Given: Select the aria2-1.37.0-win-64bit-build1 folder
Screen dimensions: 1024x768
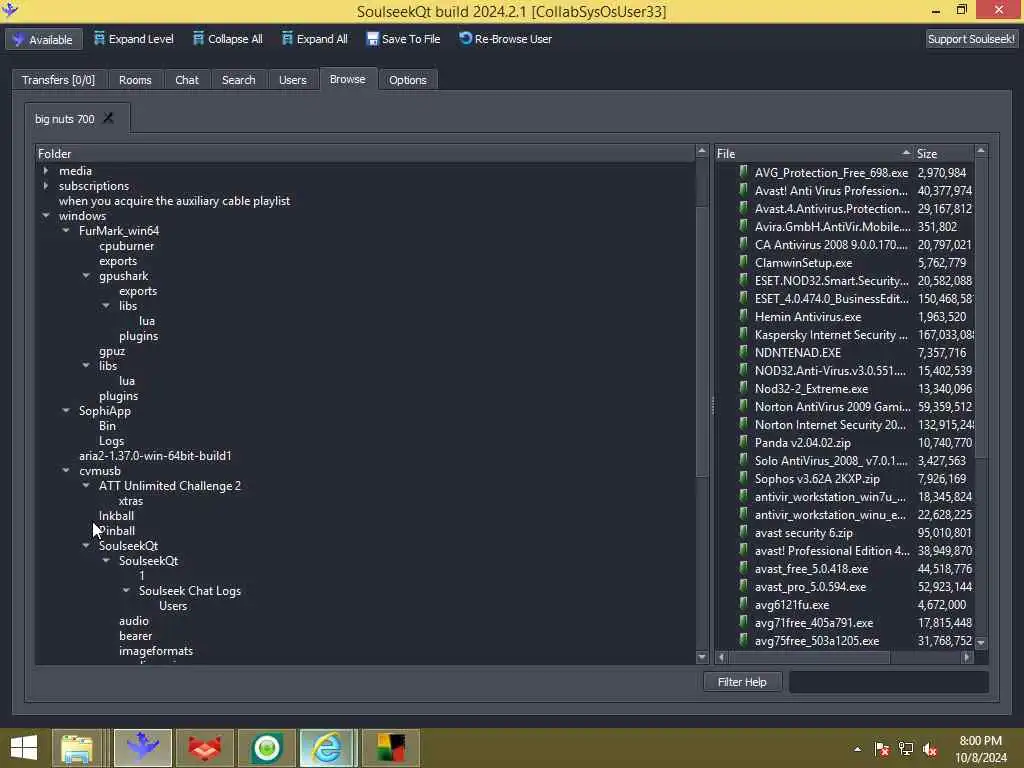Looking at the screenshot, I should (x=155, y=456).
